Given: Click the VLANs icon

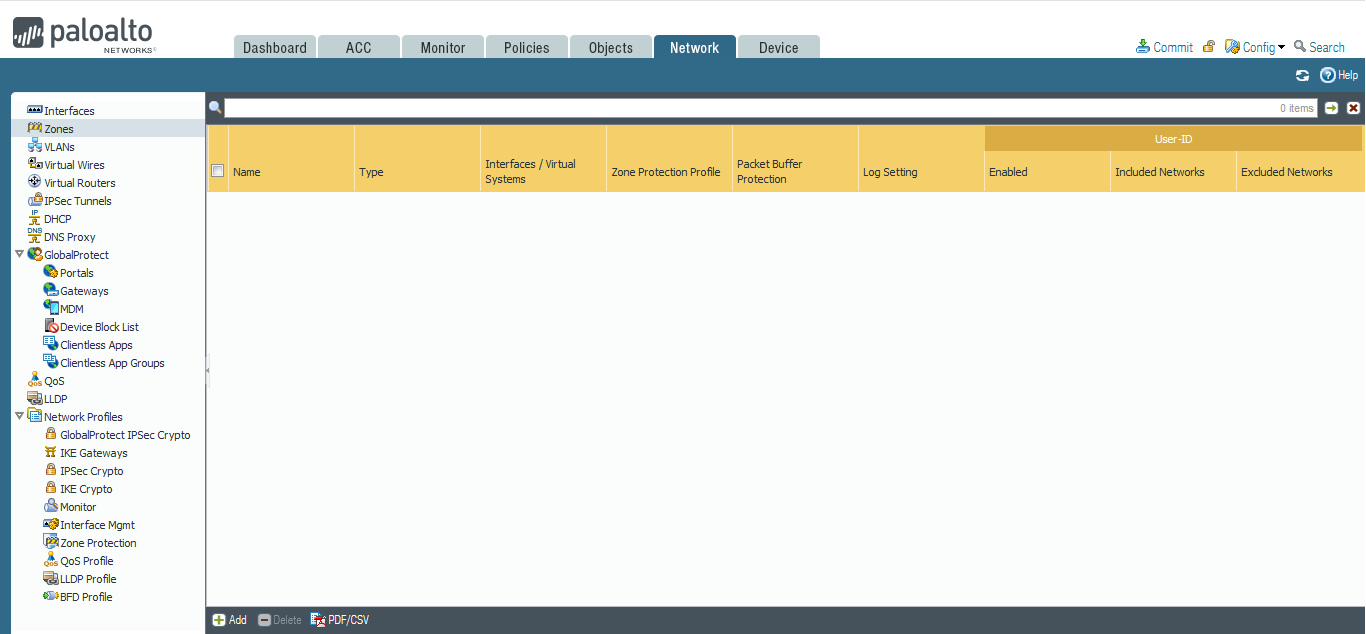Looking at the screenshot, I should tap(35, 146).
